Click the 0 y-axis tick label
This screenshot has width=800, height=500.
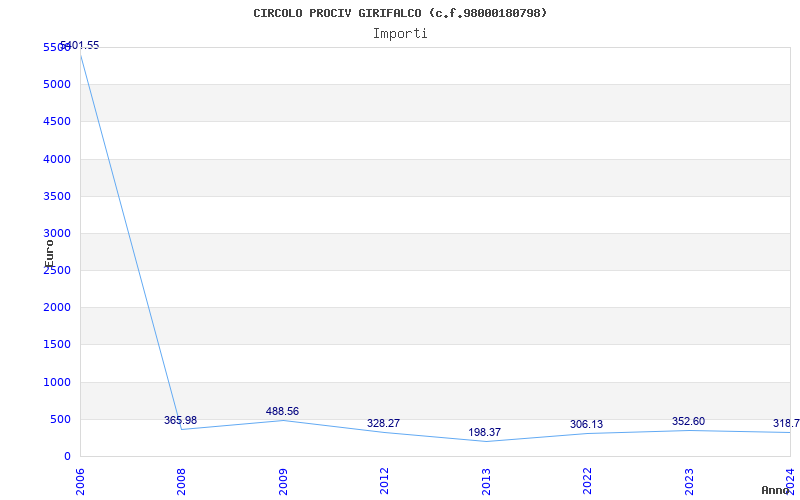coord(67,457)
